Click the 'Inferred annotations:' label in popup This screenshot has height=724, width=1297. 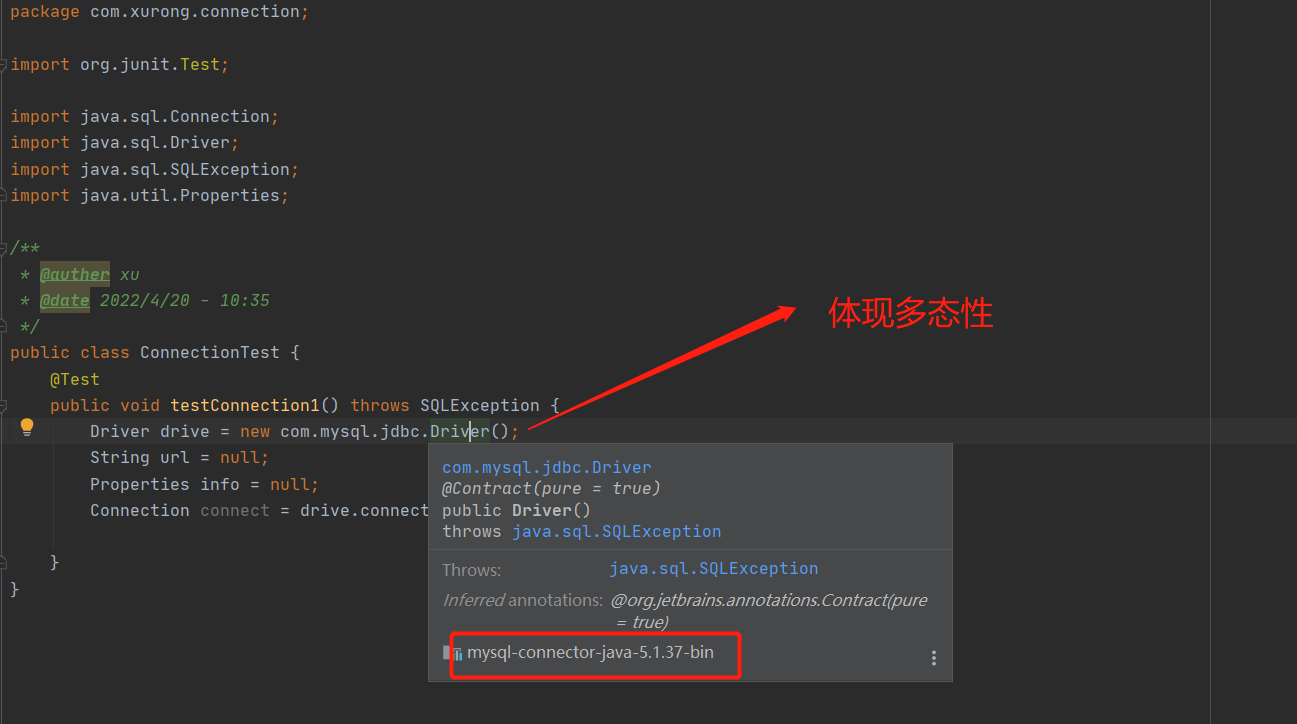point(523,600)
